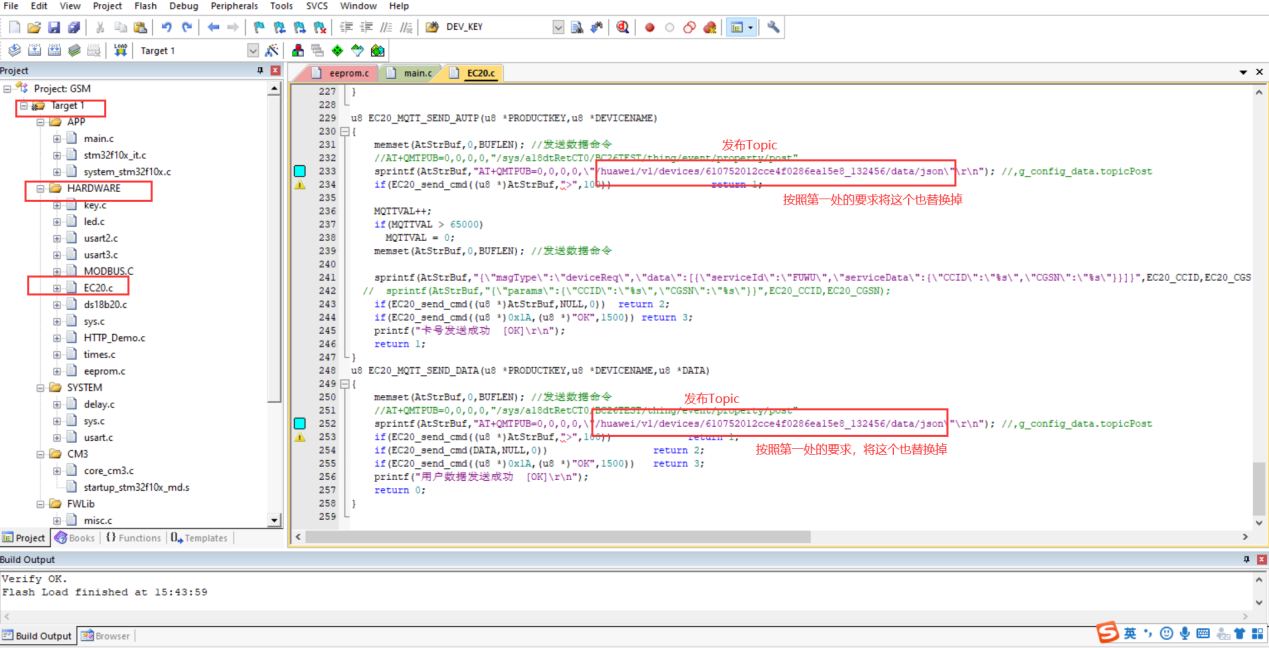Create a new file from the toolbar

pos(14,27)
